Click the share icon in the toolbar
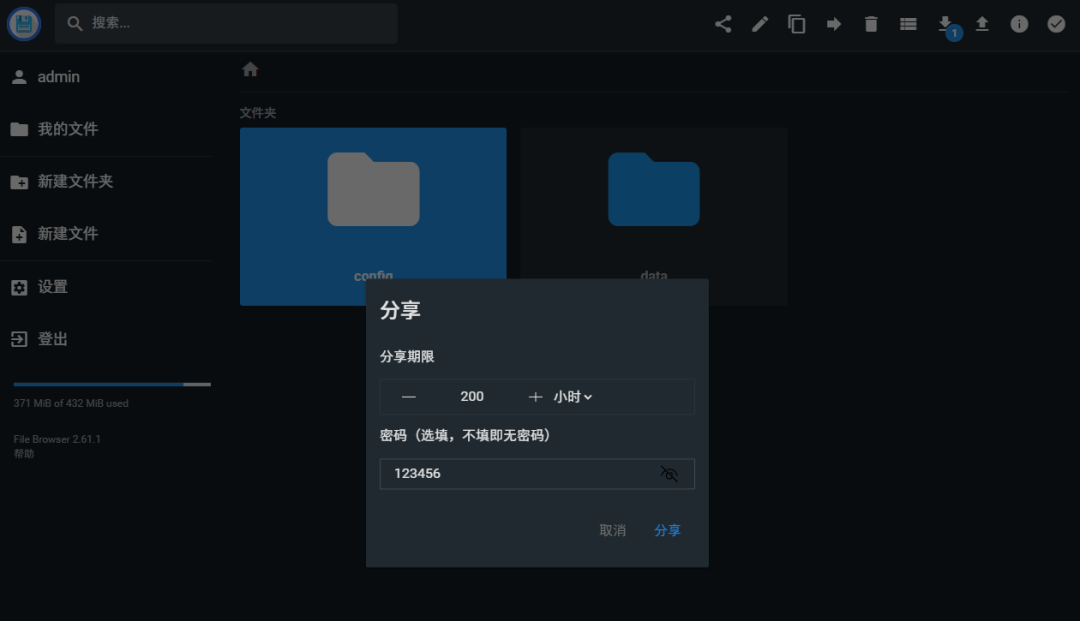Viewport: 1080px width, 621px height. coord(723,23)
